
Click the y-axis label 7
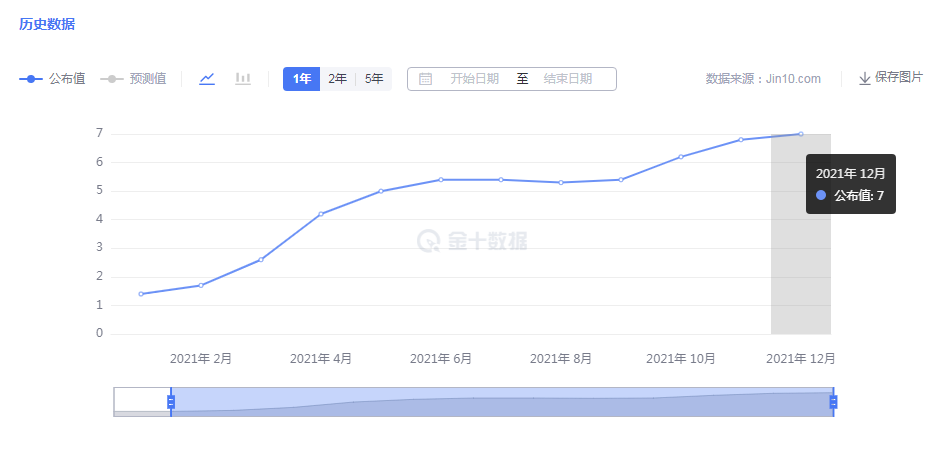[x=99, y=133]
